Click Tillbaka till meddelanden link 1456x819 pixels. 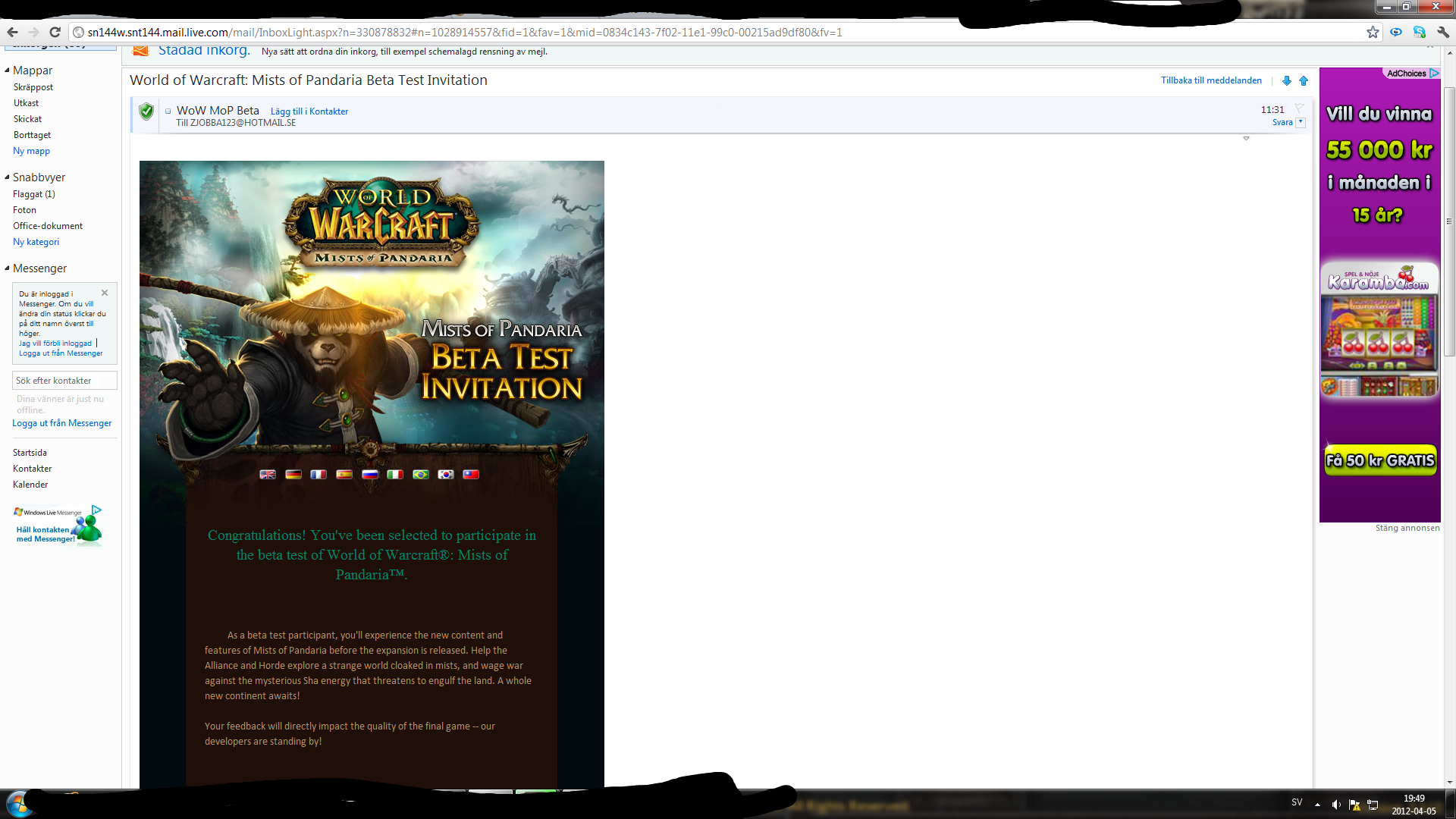[x=1211, y=80]
